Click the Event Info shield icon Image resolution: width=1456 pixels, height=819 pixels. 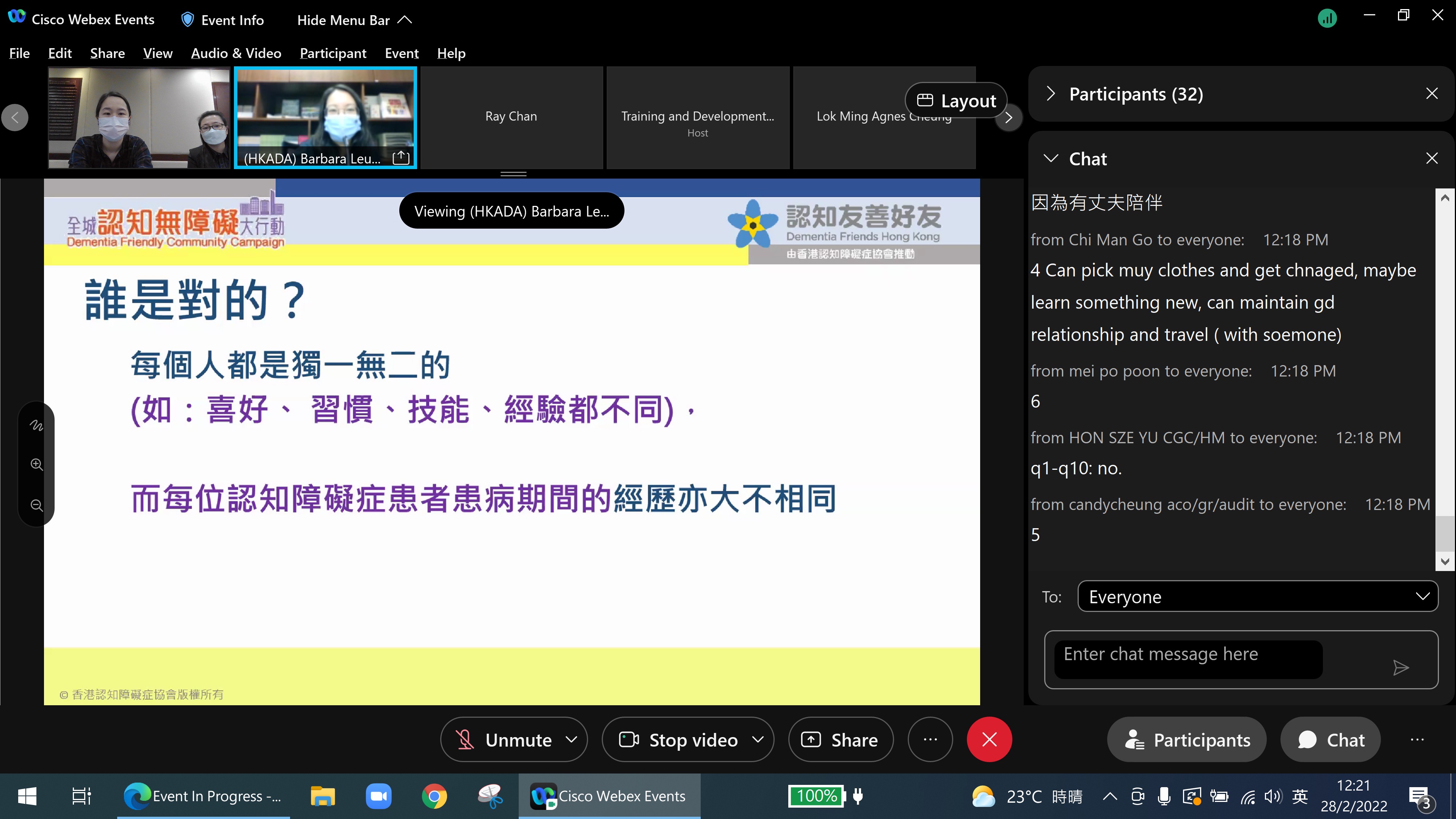[188, 20]
